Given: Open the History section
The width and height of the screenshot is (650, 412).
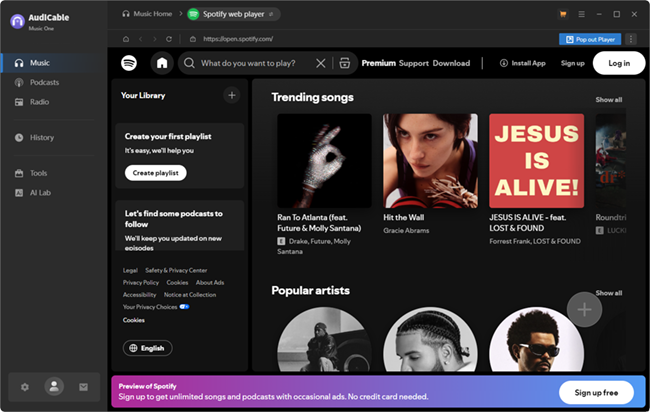Looking at the screenshot, I should click(54, 138).
